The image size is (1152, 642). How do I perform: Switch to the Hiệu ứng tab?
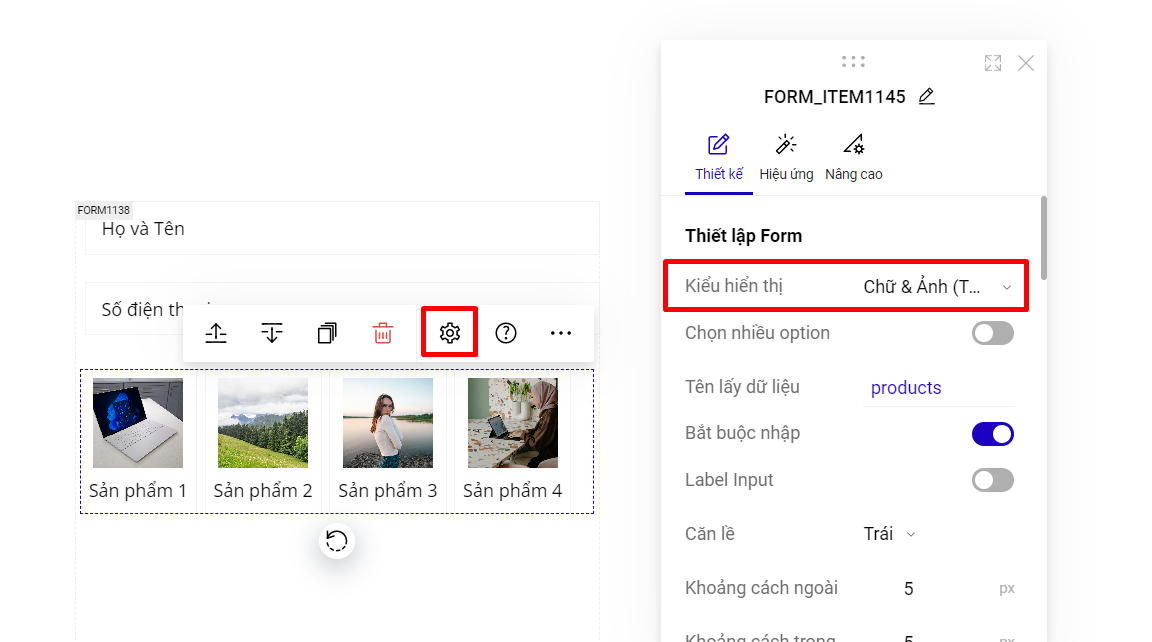pyautogui.click(x=786, y=157)
